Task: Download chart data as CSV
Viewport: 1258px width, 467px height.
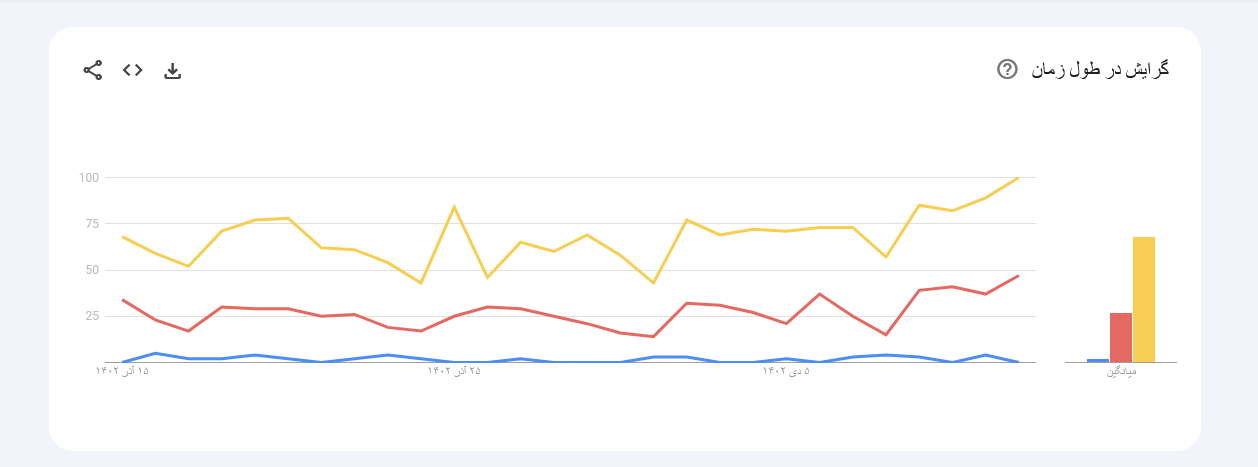Action: click(173, 70)
